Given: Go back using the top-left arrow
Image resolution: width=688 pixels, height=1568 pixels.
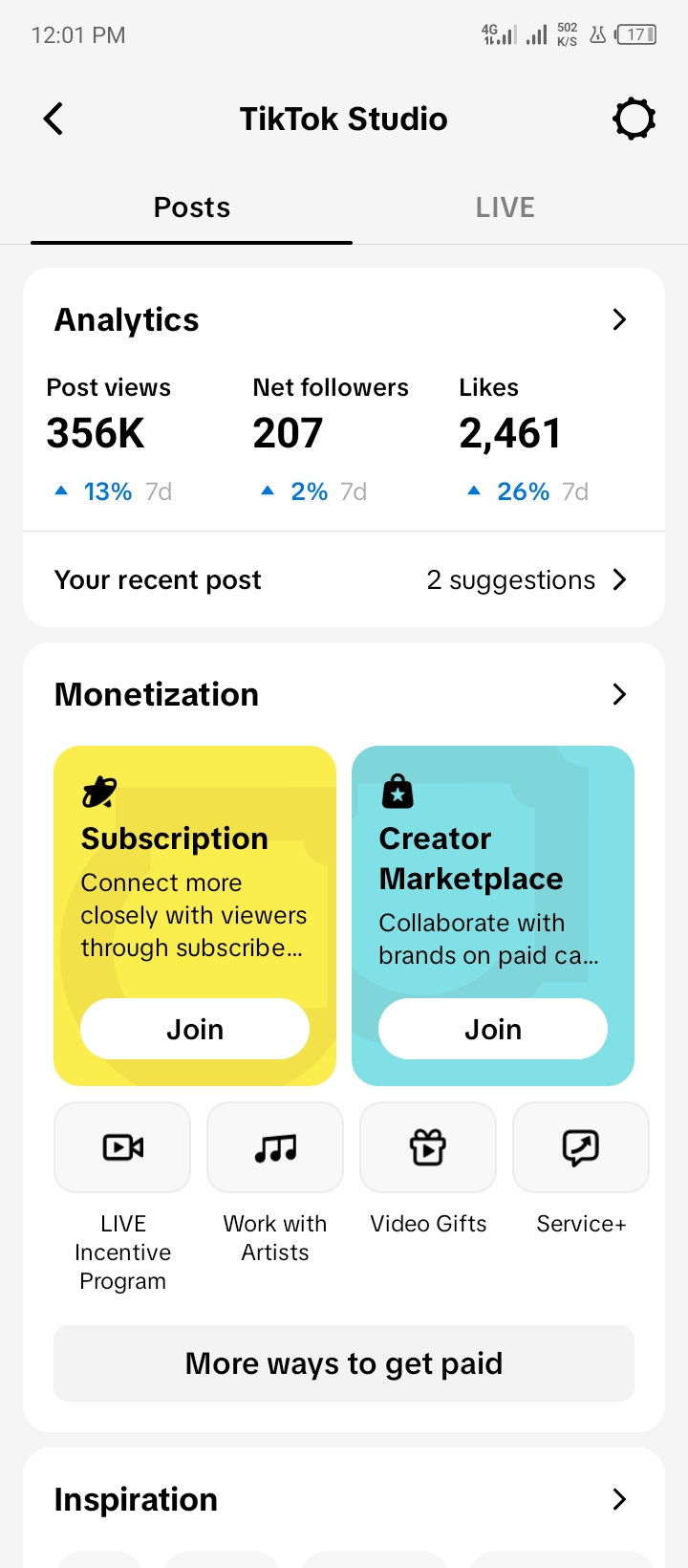Looking at the screenshot, I should pos(54,120).
